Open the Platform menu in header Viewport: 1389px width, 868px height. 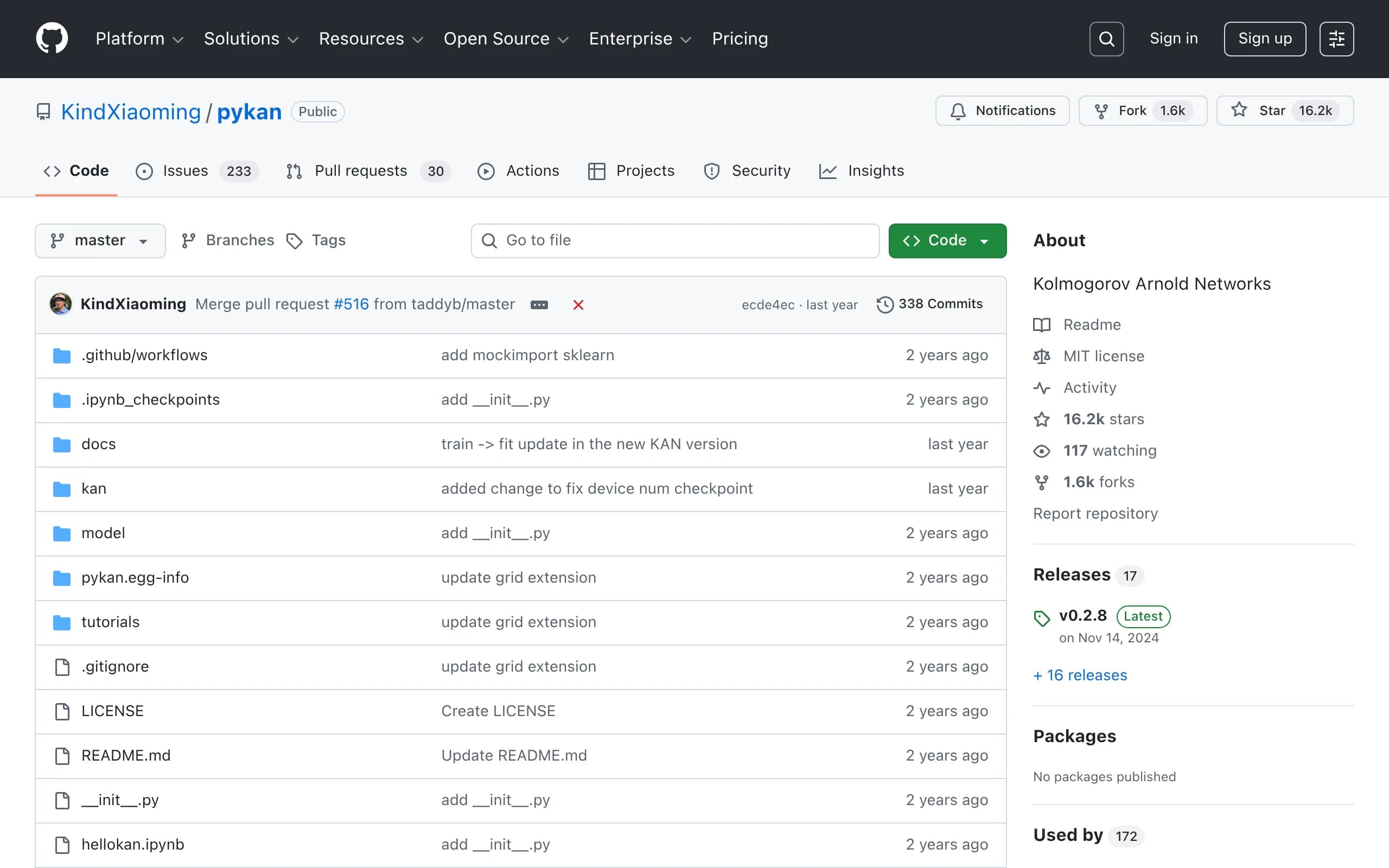point(139,39)
